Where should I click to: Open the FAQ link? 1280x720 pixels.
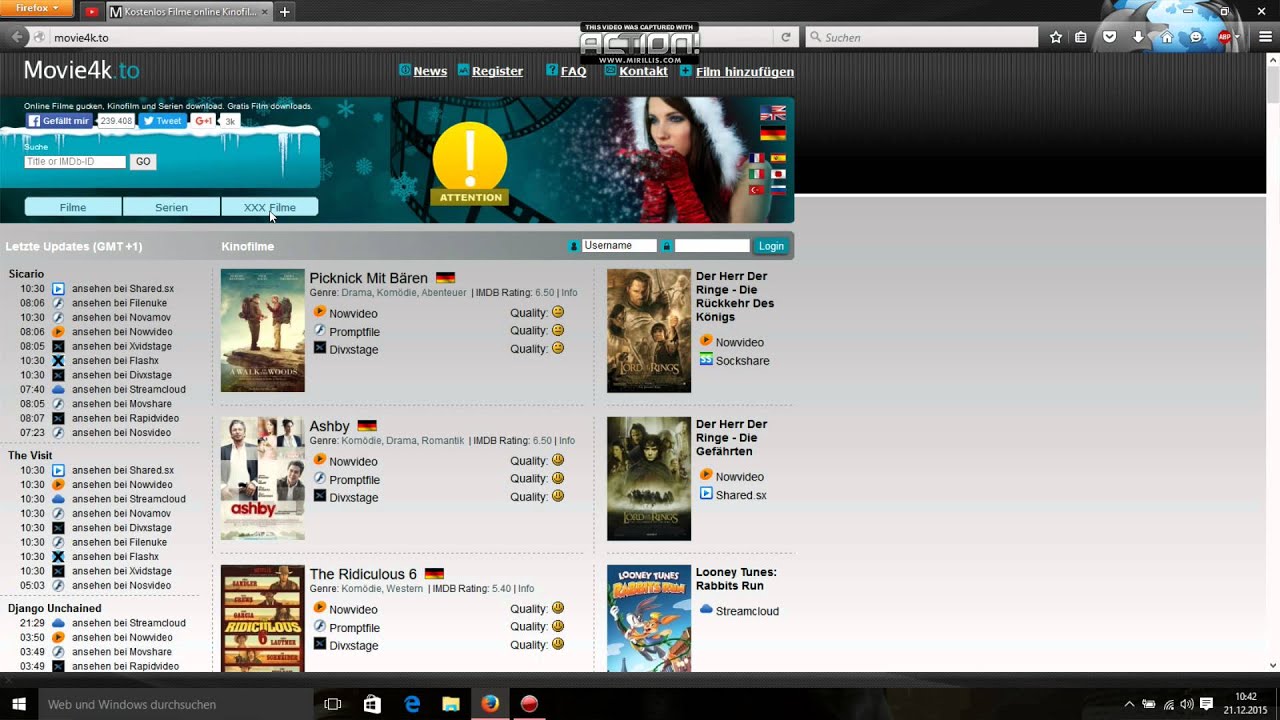coord(573,71)
